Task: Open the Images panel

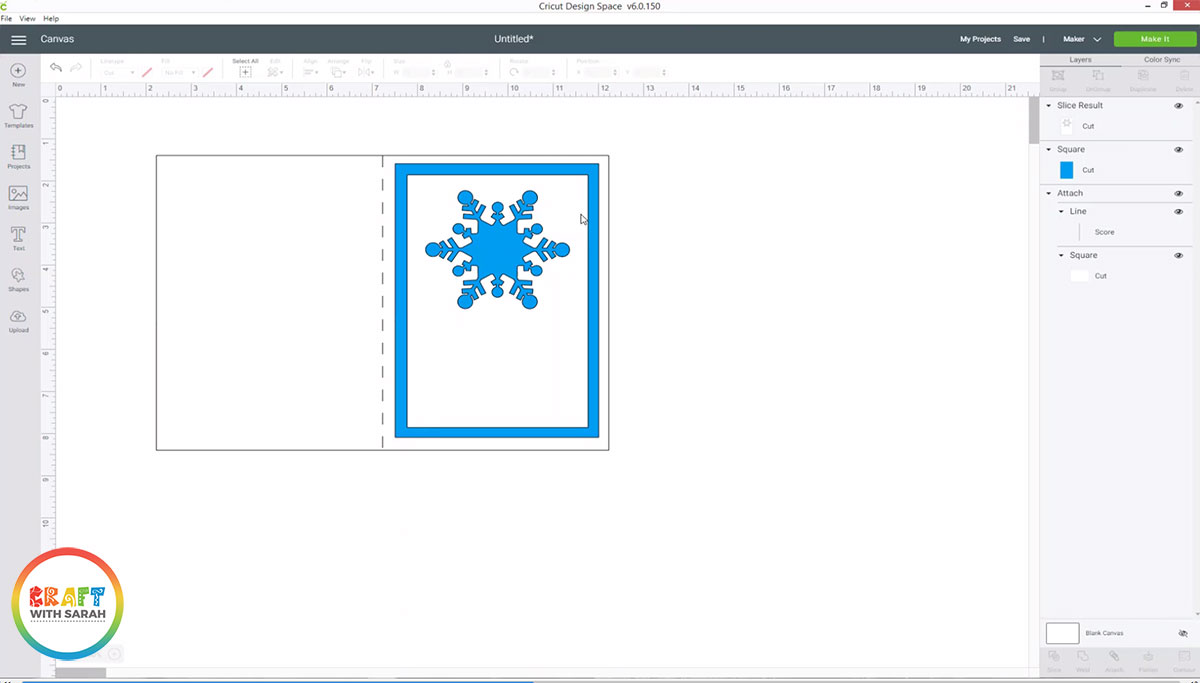Action: click(x=18, y=196)
